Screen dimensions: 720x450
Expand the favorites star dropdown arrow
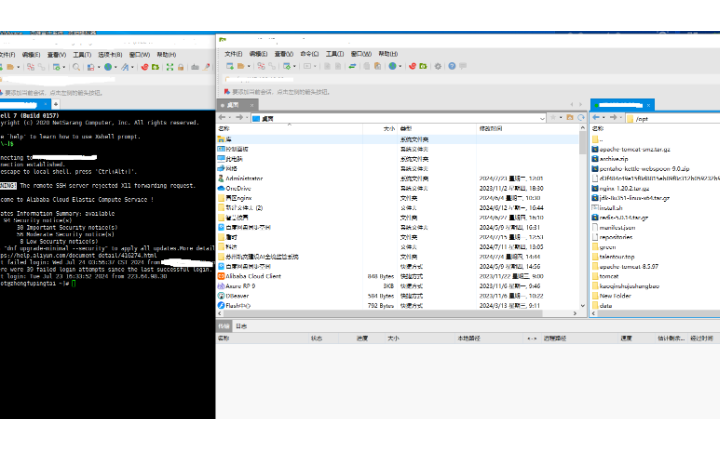point(561,118)
